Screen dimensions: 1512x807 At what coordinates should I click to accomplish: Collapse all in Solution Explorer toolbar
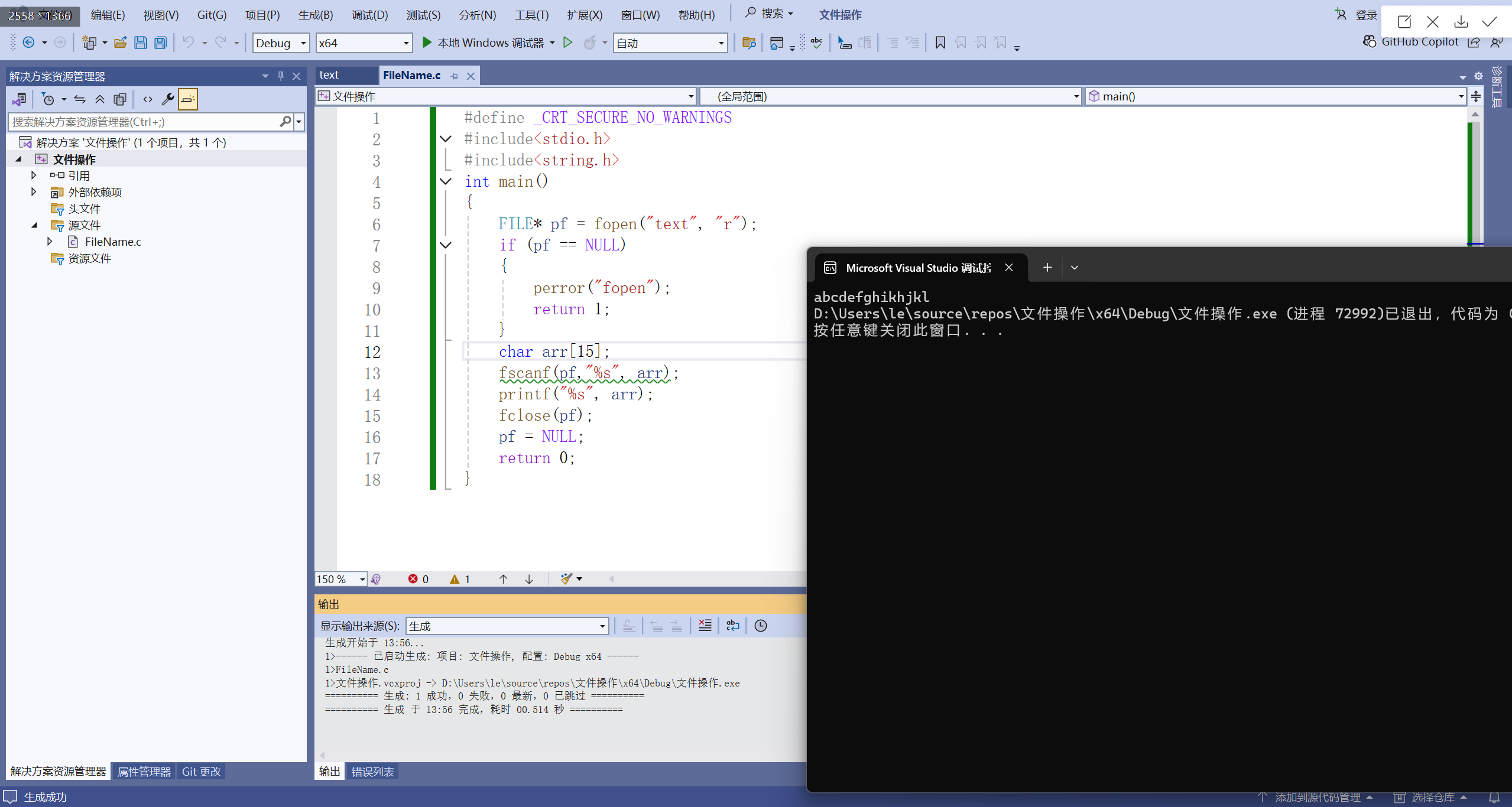pyautogui.click(x=100, y=99)
